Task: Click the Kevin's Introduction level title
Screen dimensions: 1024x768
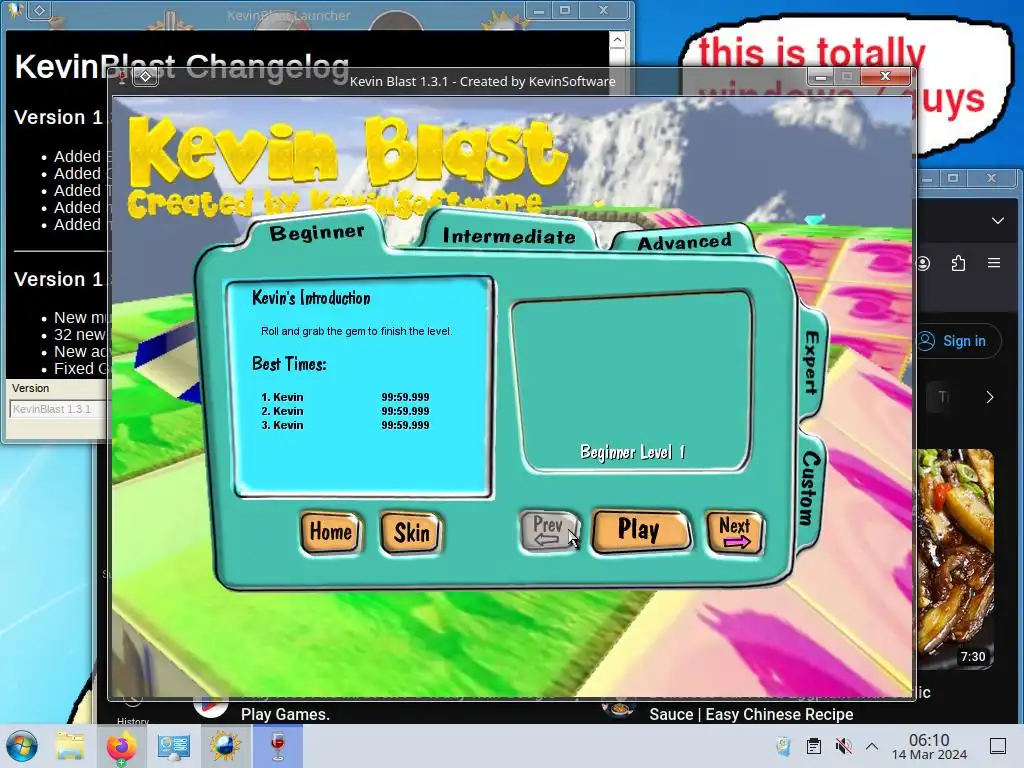Action: [x=311, y=298]
